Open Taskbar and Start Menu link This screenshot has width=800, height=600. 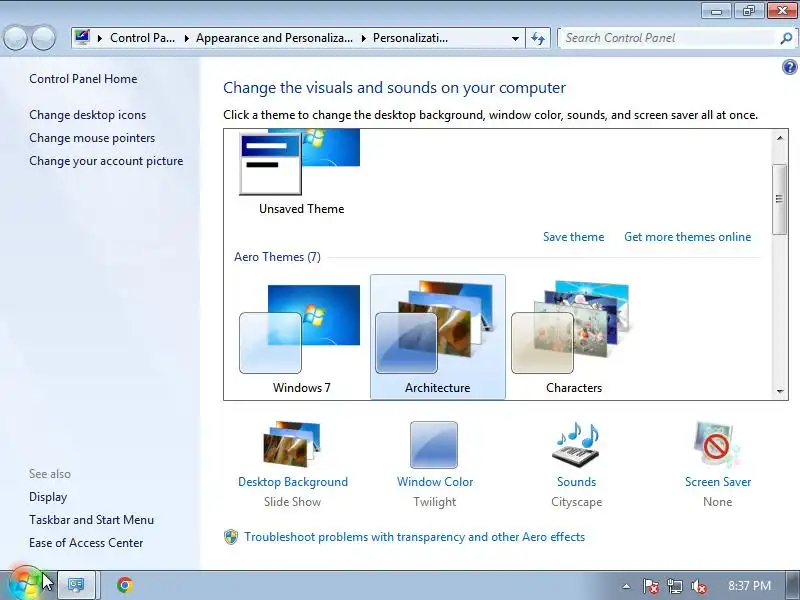point(91,519)
